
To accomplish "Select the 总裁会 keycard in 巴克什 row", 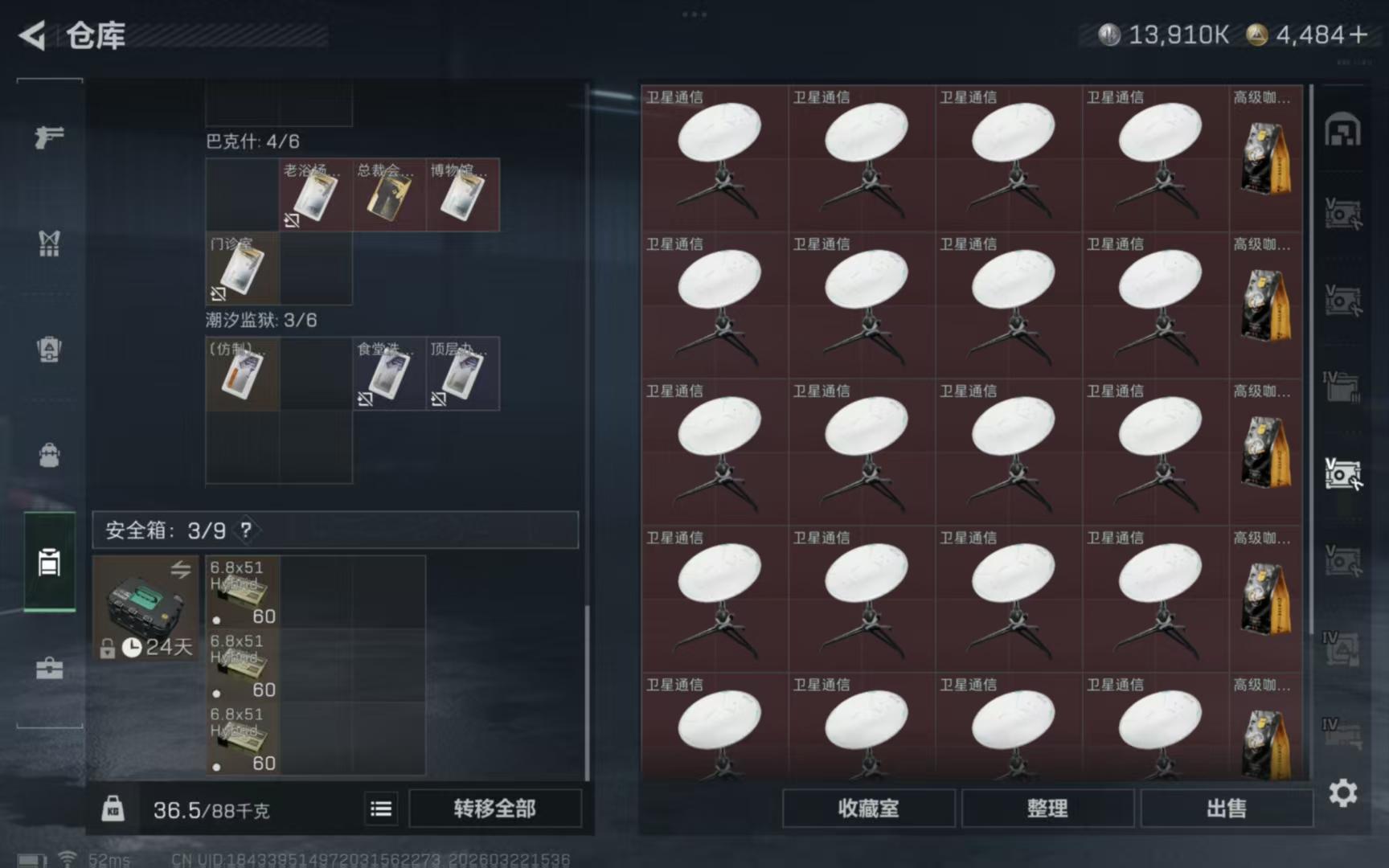I will [389, 194].
